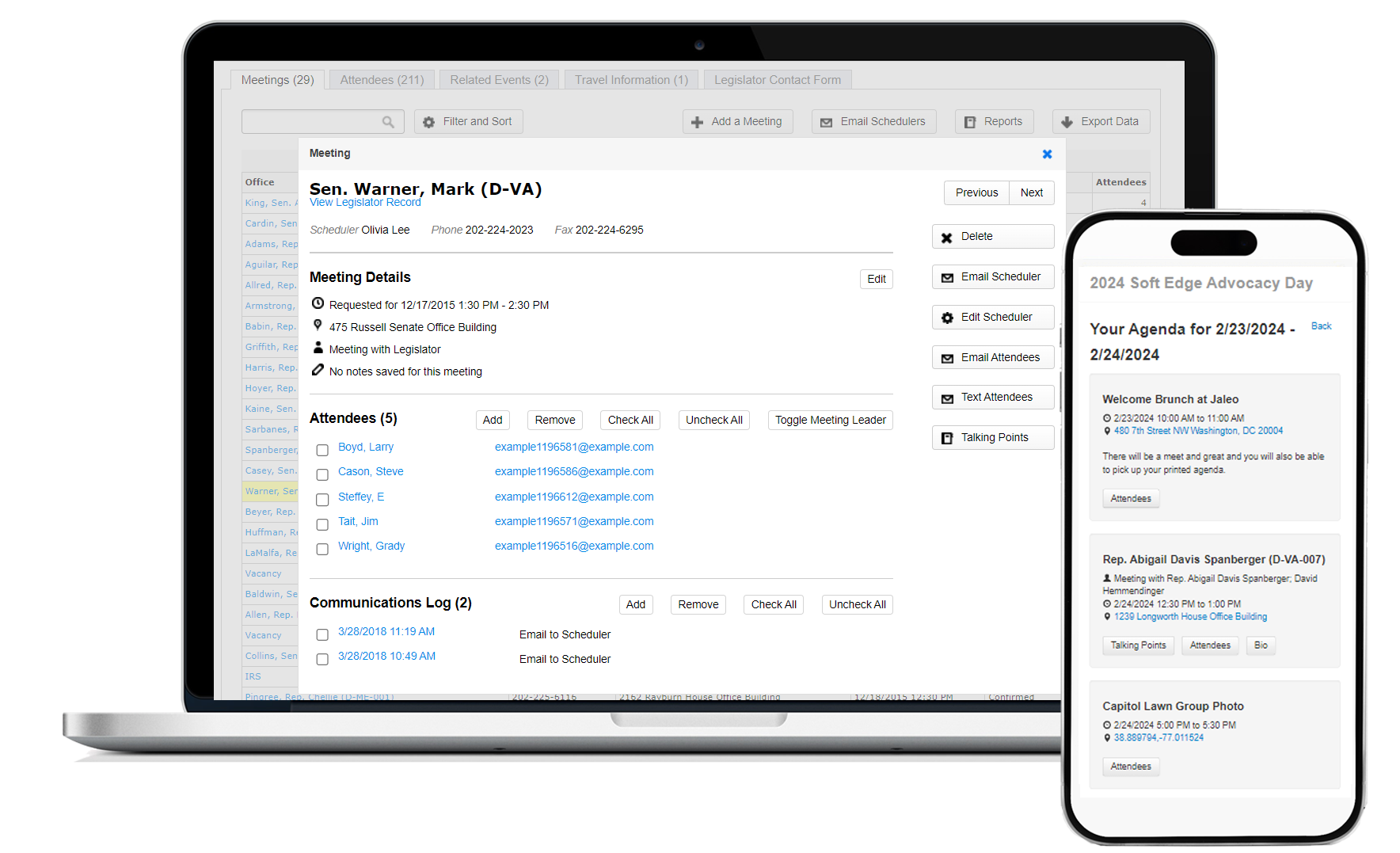Tick the 3/28/2018 11:19 AM log checkbox
Screen dimensions: 1400x853
tap(322, 634)
